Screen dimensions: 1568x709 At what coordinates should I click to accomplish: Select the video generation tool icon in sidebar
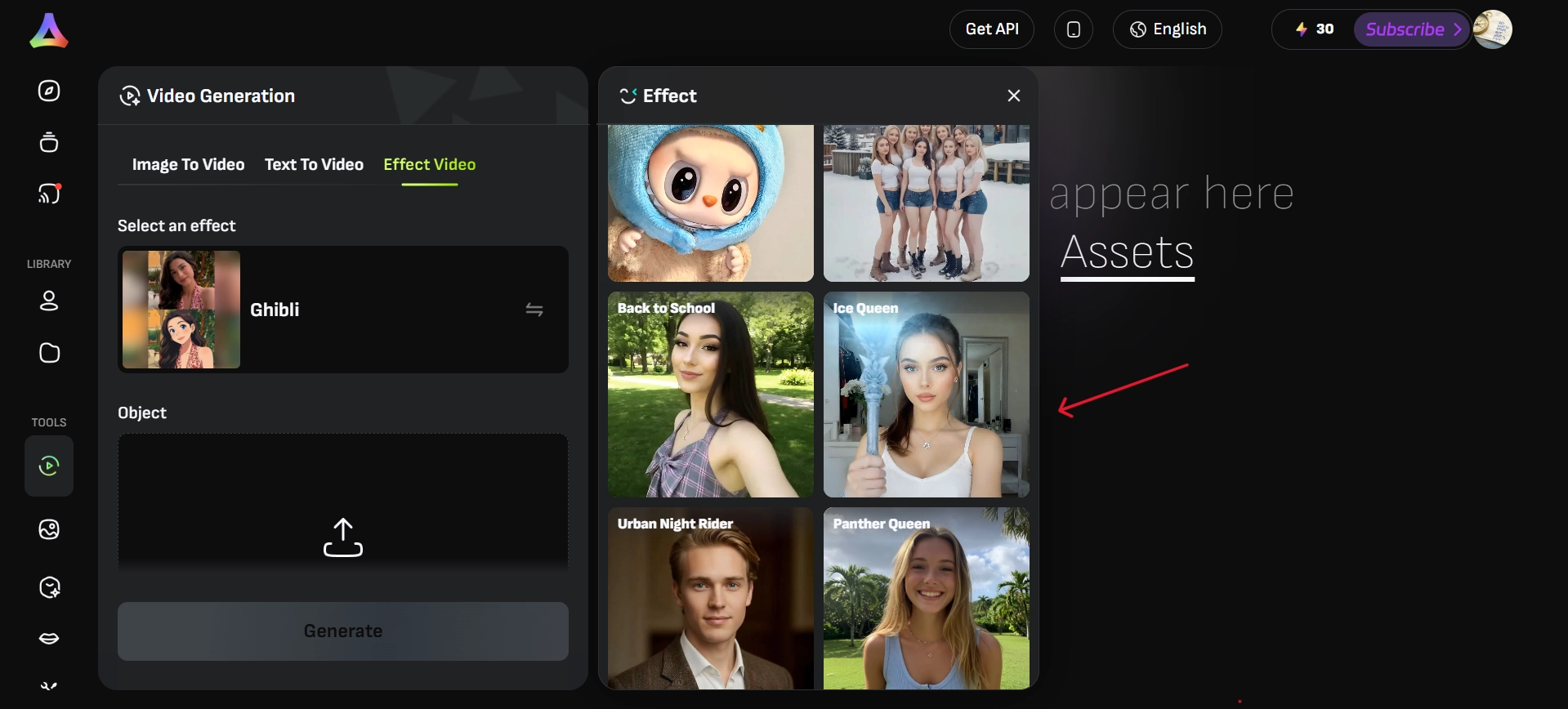pos(49,466)
